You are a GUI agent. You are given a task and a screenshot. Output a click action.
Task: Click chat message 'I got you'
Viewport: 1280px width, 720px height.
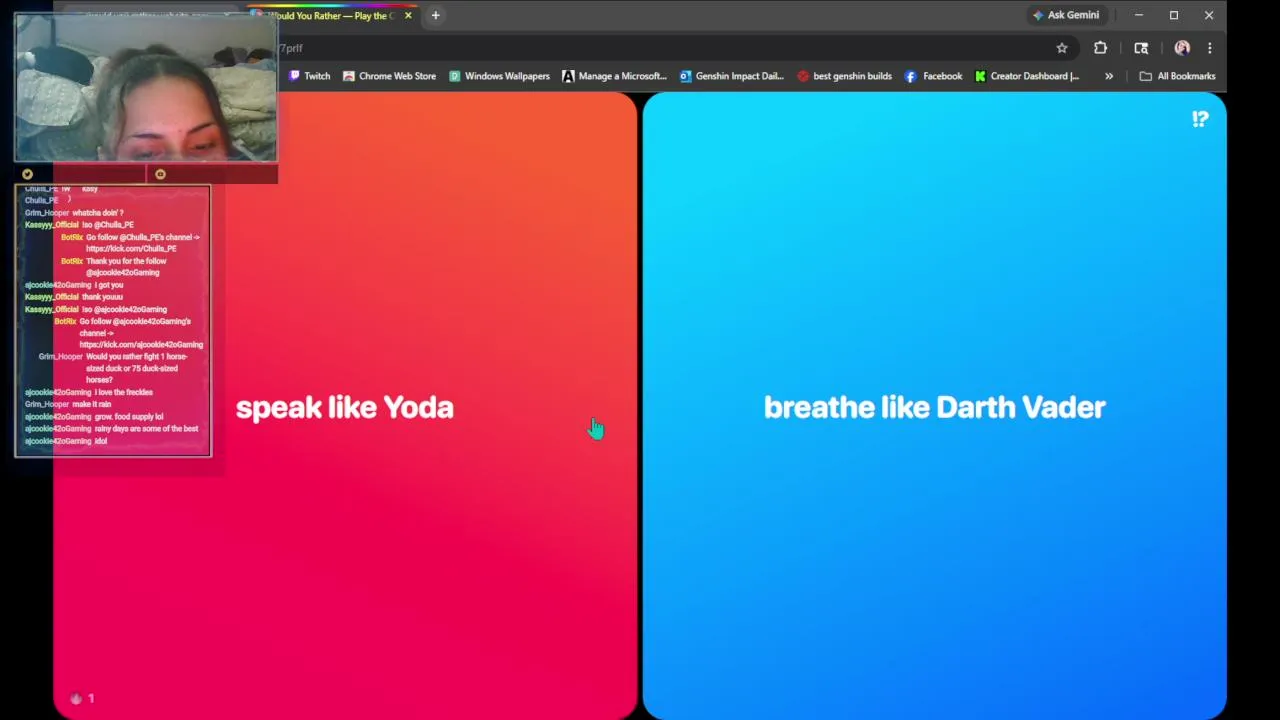pyautogui.click(x=109, y=285)
